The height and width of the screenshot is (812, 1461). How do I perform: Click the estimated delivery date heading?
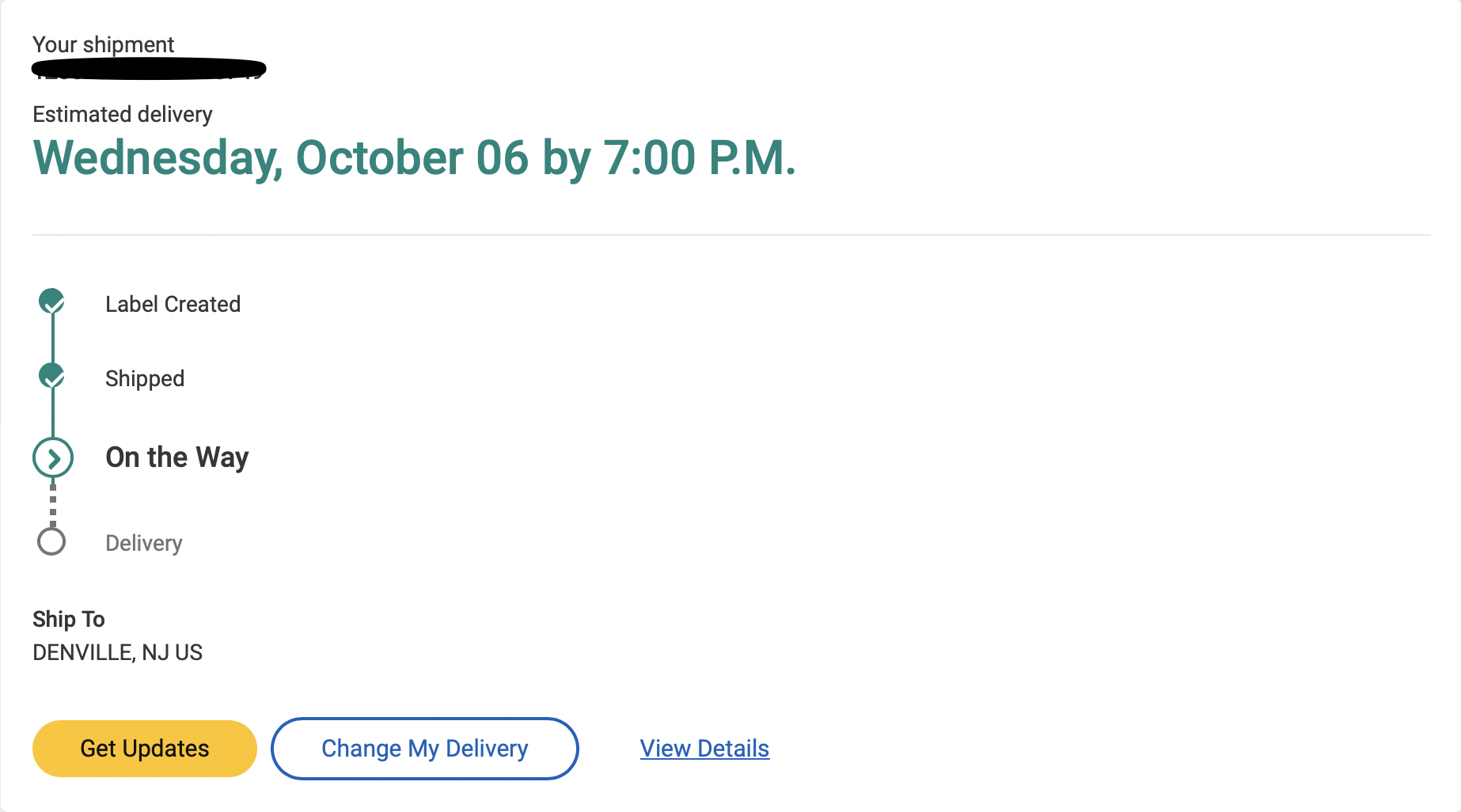[414, 158]
